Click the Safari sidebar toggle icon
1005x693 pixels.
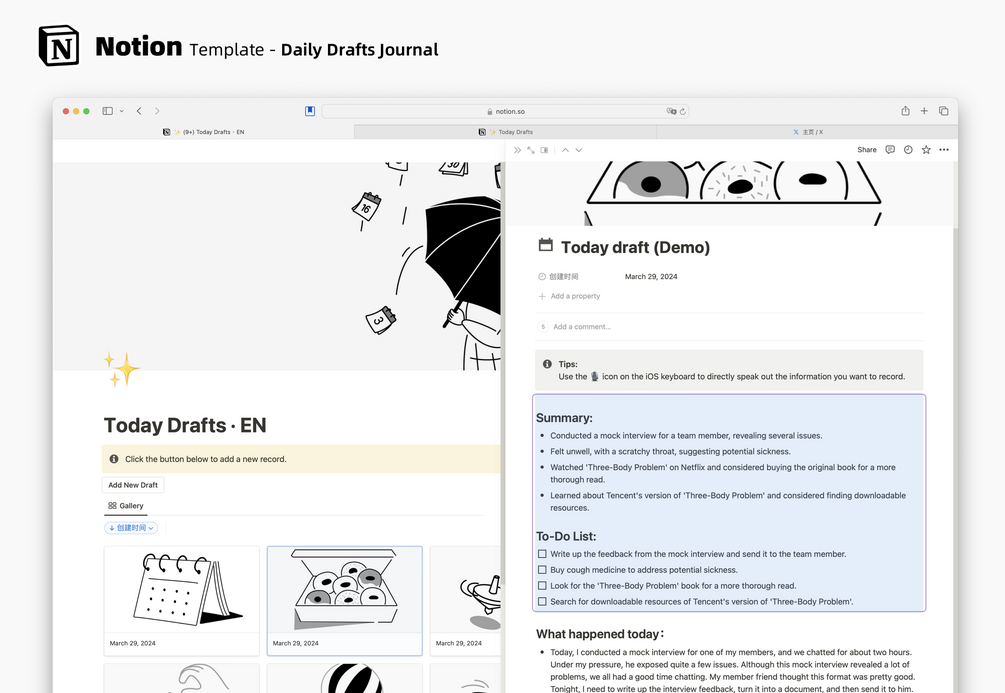pos(108,111)
